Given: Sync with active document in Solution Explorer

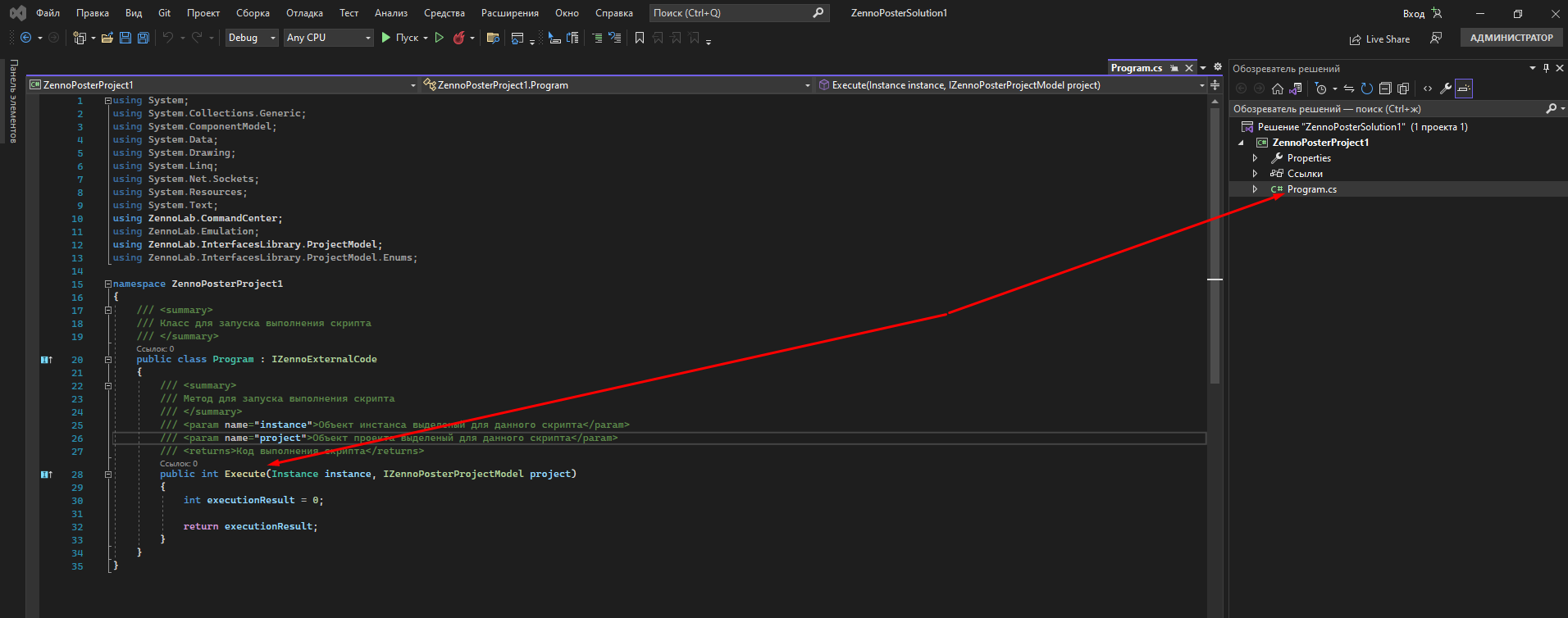Looking at the screenshot, I should pos(1349,89).
